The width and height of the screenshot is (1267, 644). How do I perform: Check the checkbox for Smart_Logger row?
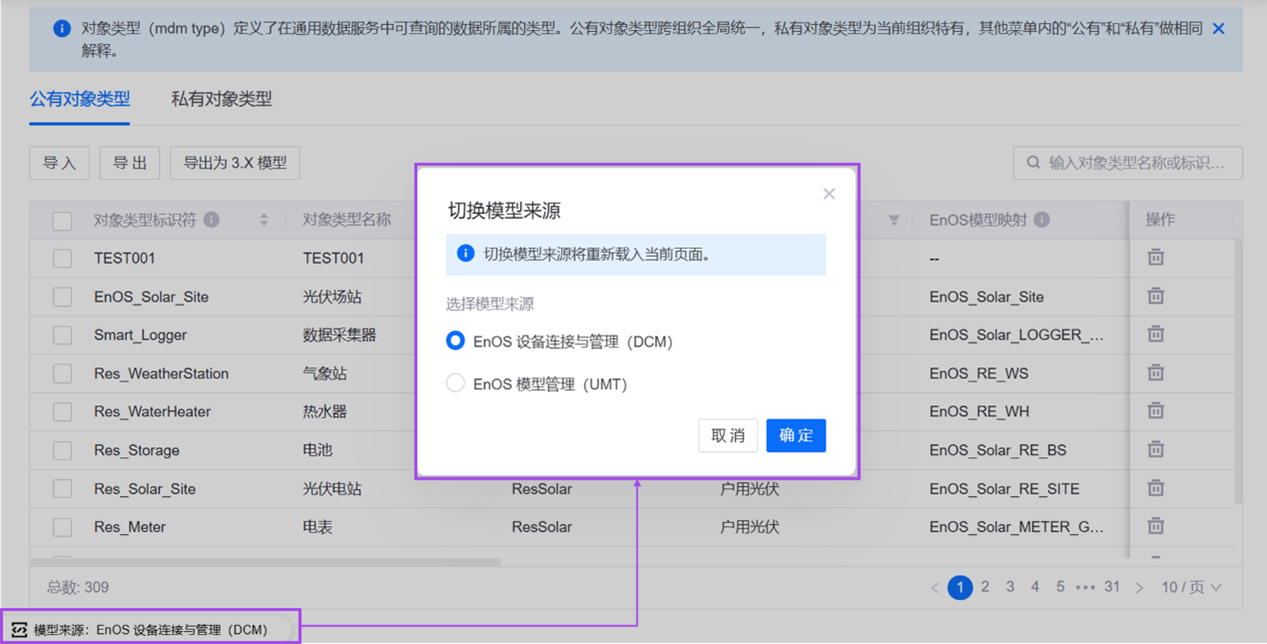pyautogui.click(x=62, y=335)
